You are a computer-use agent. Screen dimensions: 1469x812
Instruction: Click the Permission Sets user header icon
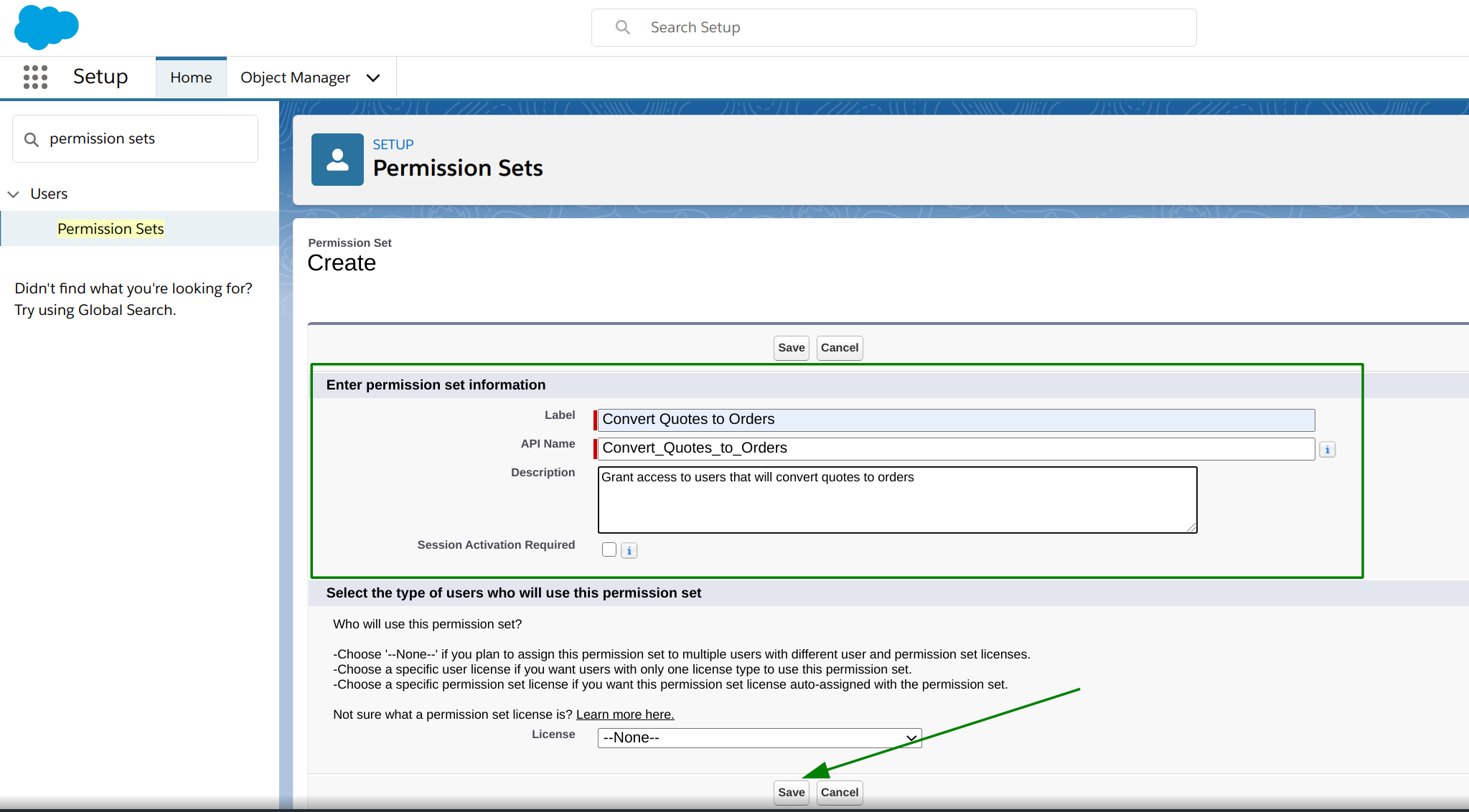coord(337,159)
